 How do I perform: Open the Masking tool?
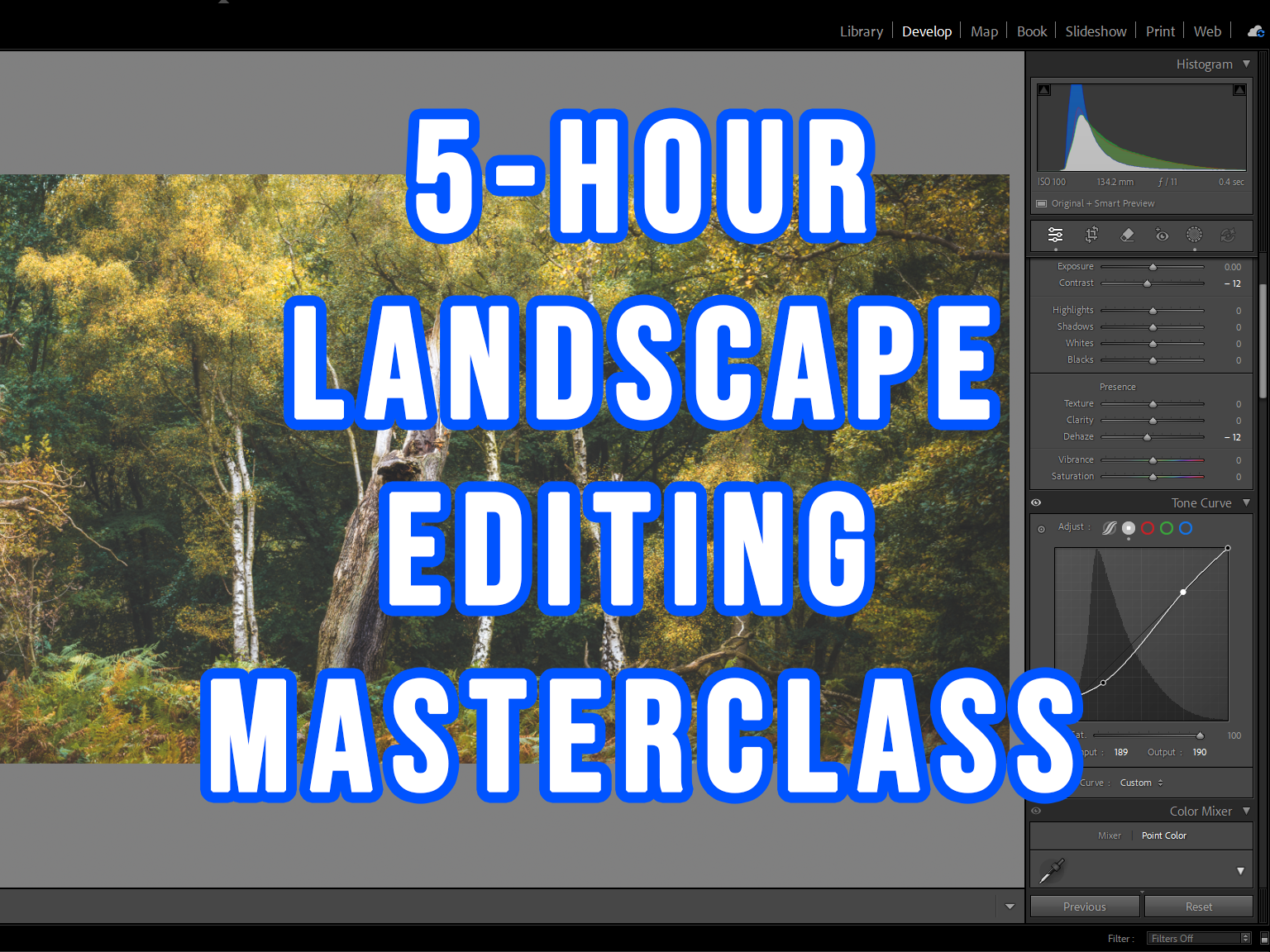coord(1194,236)
